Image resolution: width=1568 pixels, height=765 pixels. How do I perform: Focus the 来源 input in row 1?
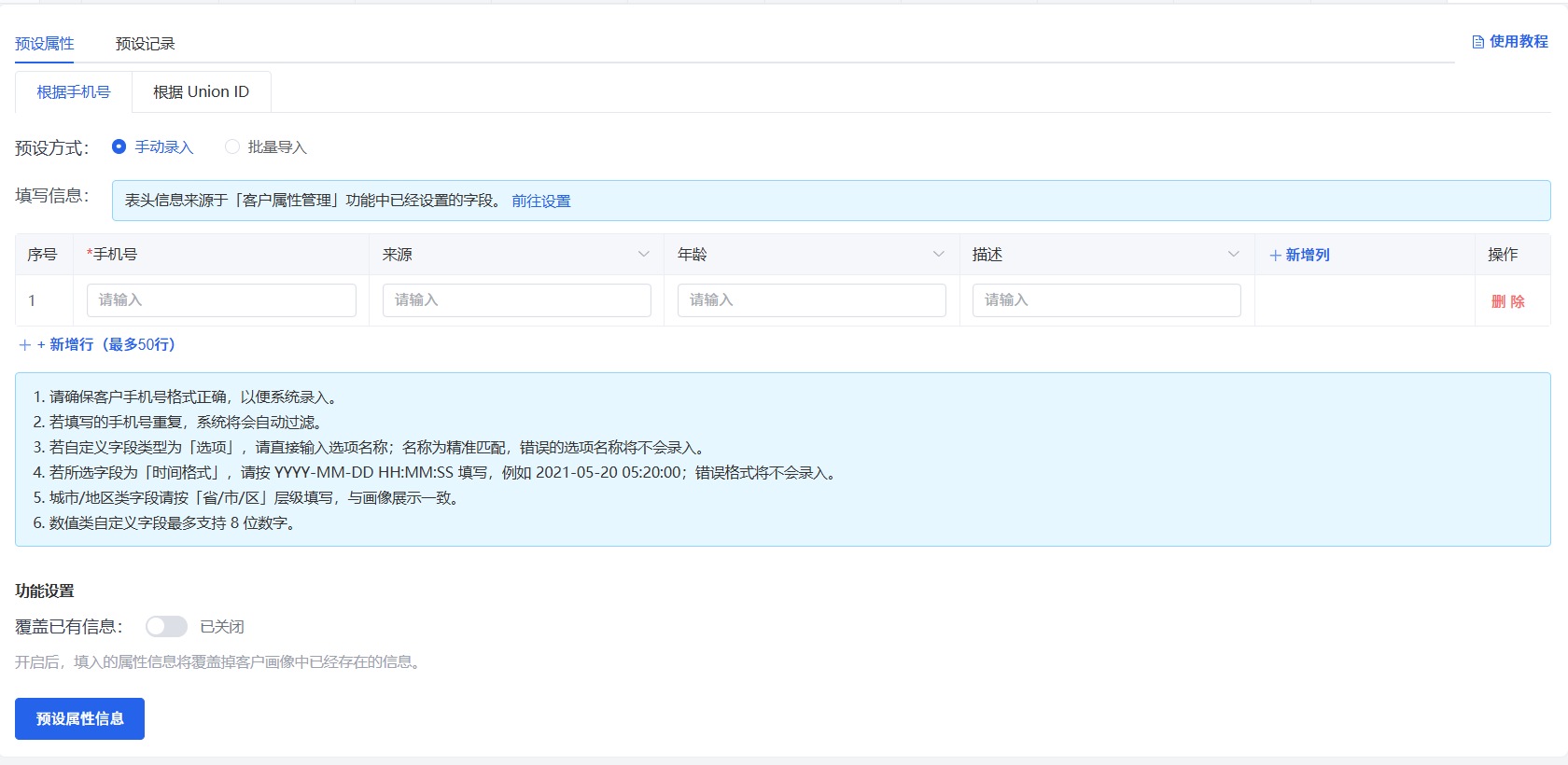coord(517,300)
